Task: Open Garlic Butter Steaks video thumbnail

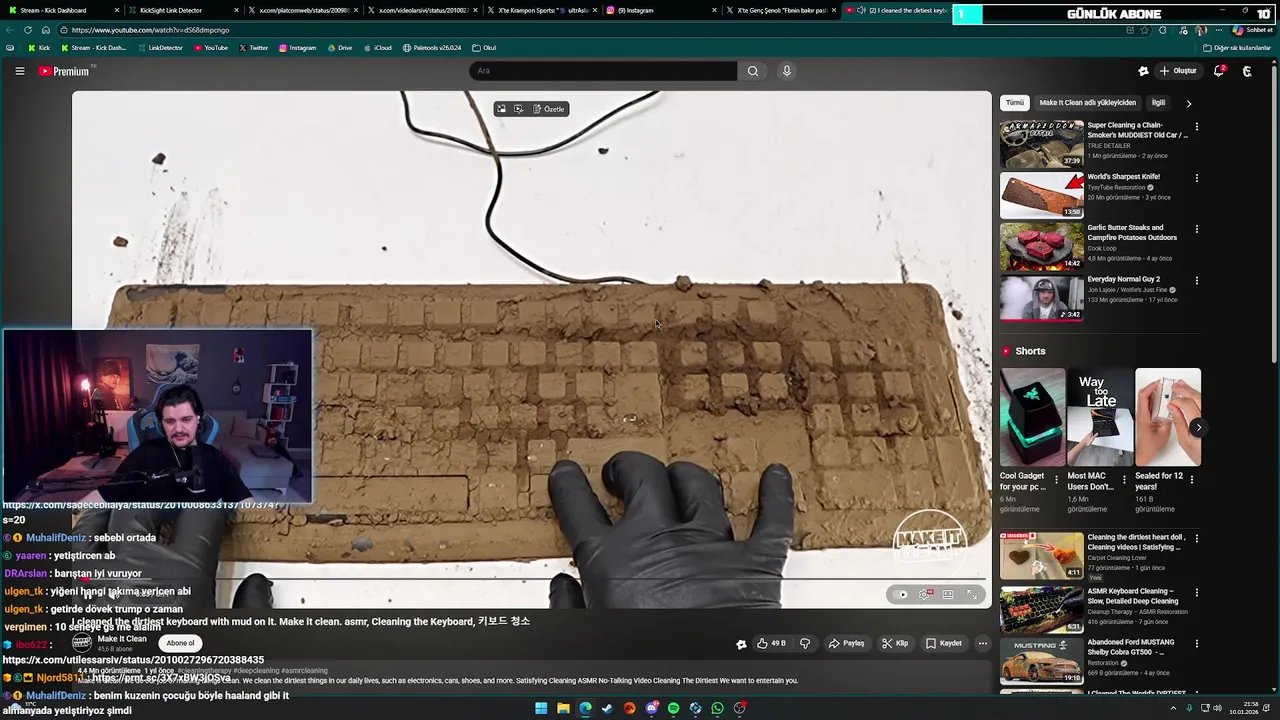Action: [x=1041, y=246]
